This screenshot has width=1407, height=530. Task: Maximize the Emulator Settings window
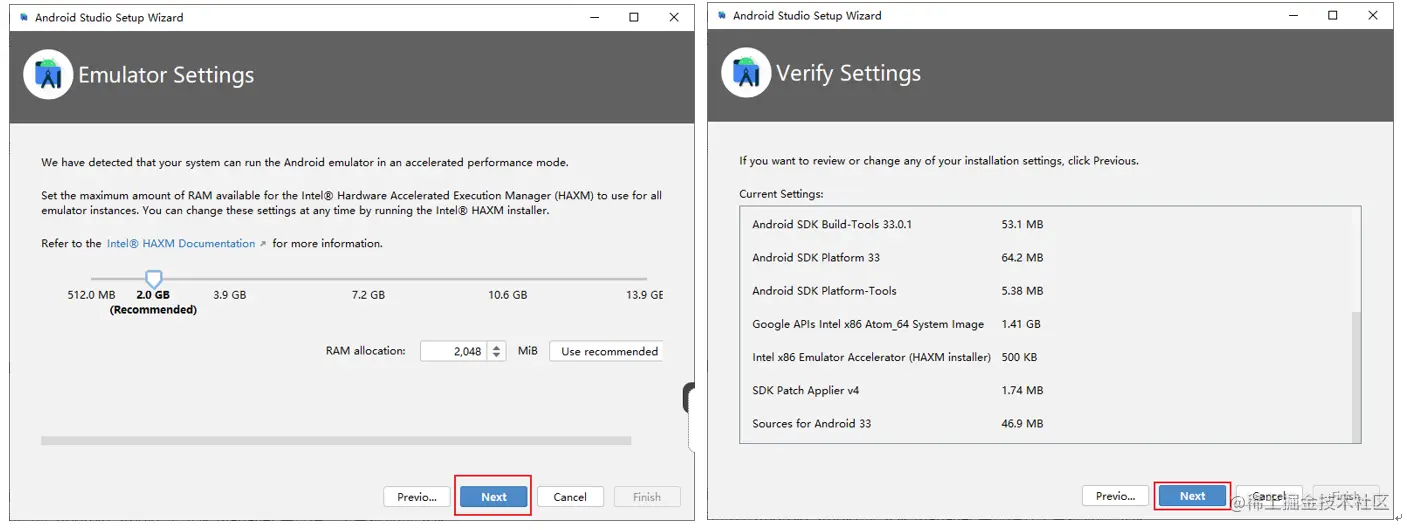634,17
